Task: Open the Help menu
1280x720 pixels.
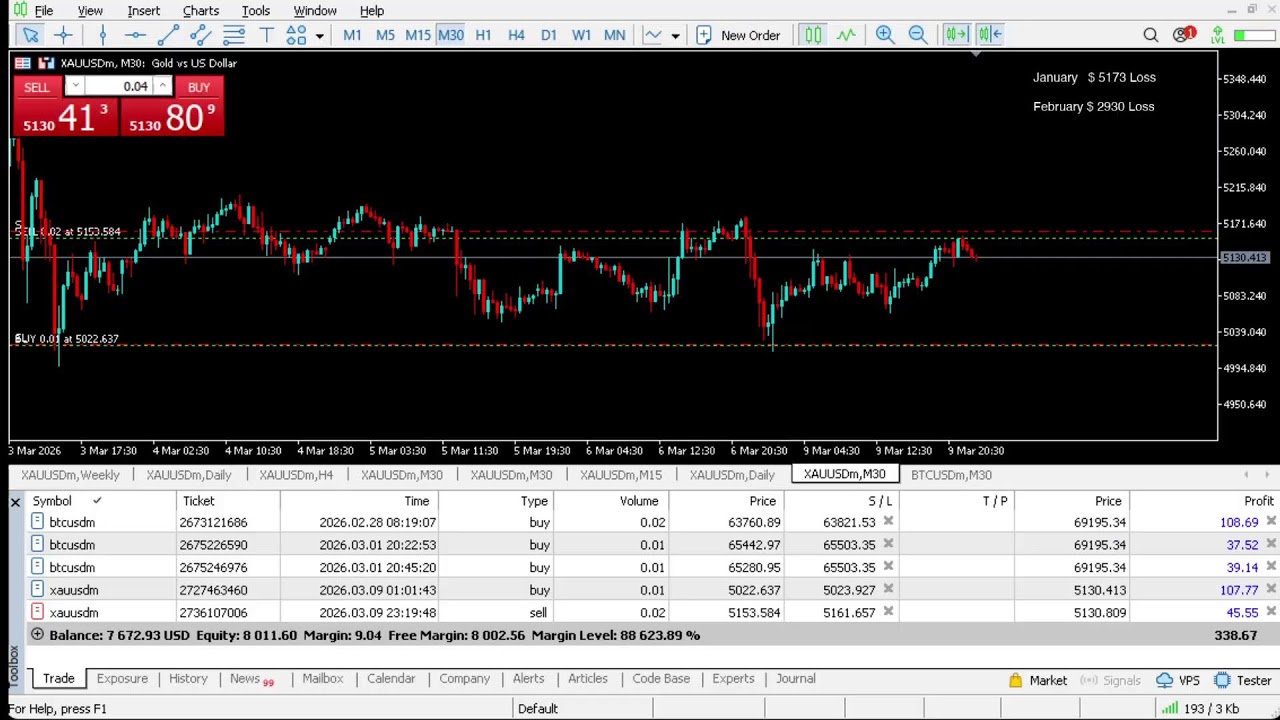Action: tap(372, 11)
